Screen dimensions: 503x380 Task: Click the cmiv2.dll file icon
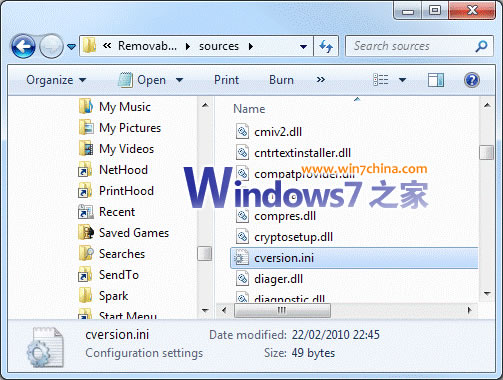(242, 132)
